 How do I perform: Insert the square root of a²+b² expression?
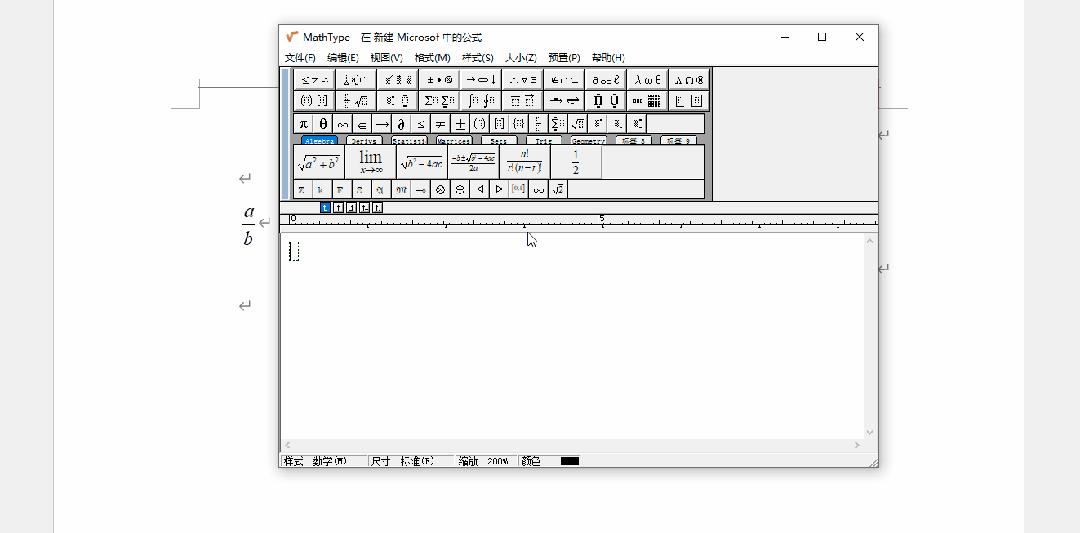pos(319,162)
